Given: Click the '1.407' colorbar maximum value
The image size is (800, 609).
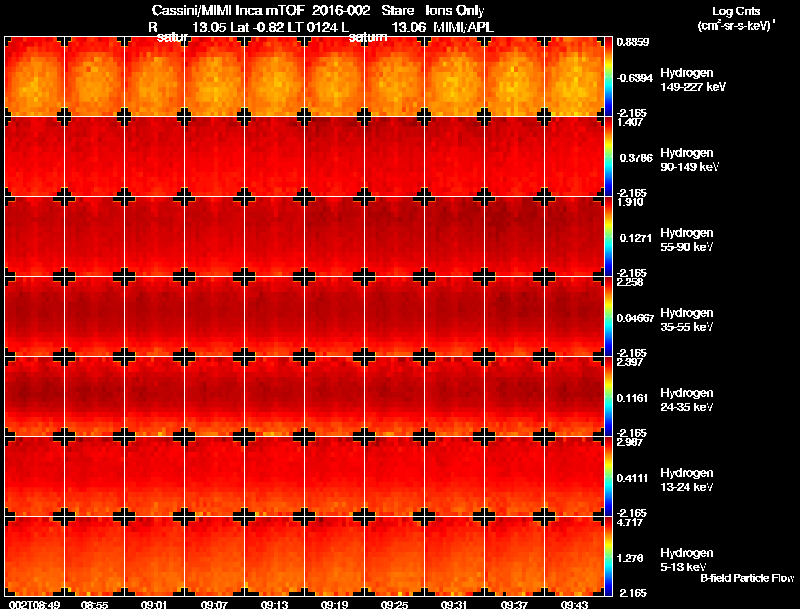Looking at the screenshot, I should point(630,122).
